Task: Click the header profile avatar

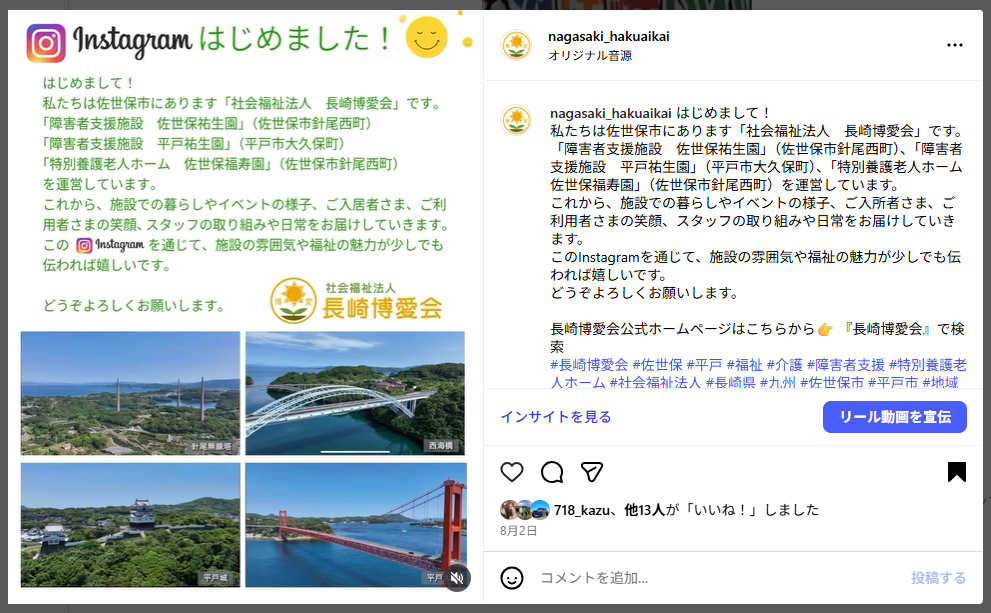Action: [517, 46]
